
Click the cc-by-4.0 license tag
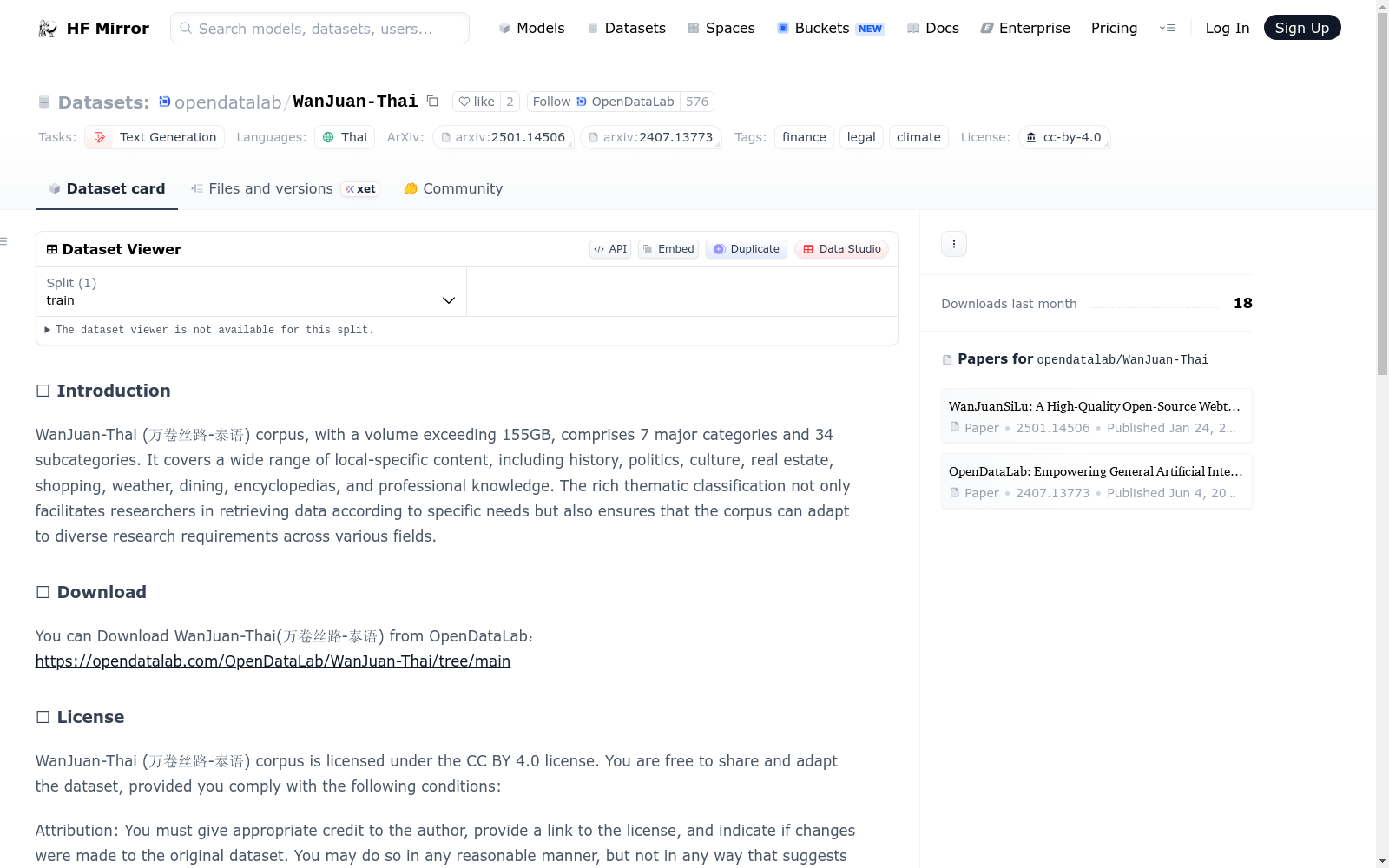coord(1064,137)
